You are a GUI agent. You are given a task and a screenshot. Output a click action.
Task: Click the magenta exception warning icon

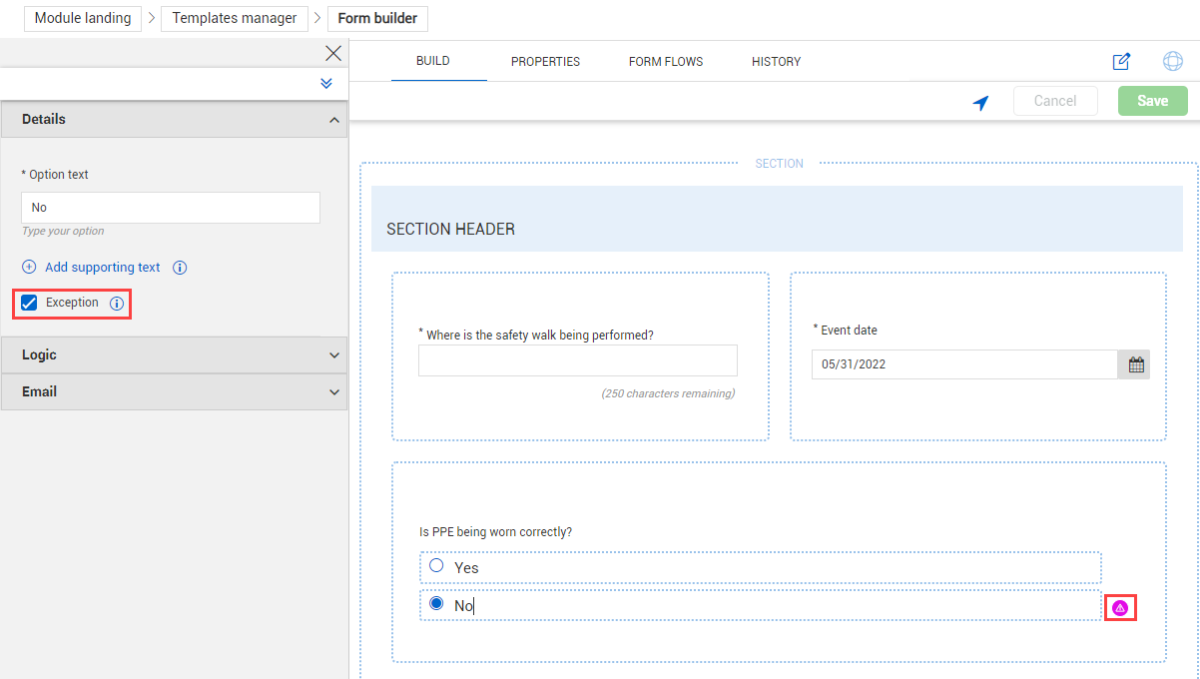1120,607
